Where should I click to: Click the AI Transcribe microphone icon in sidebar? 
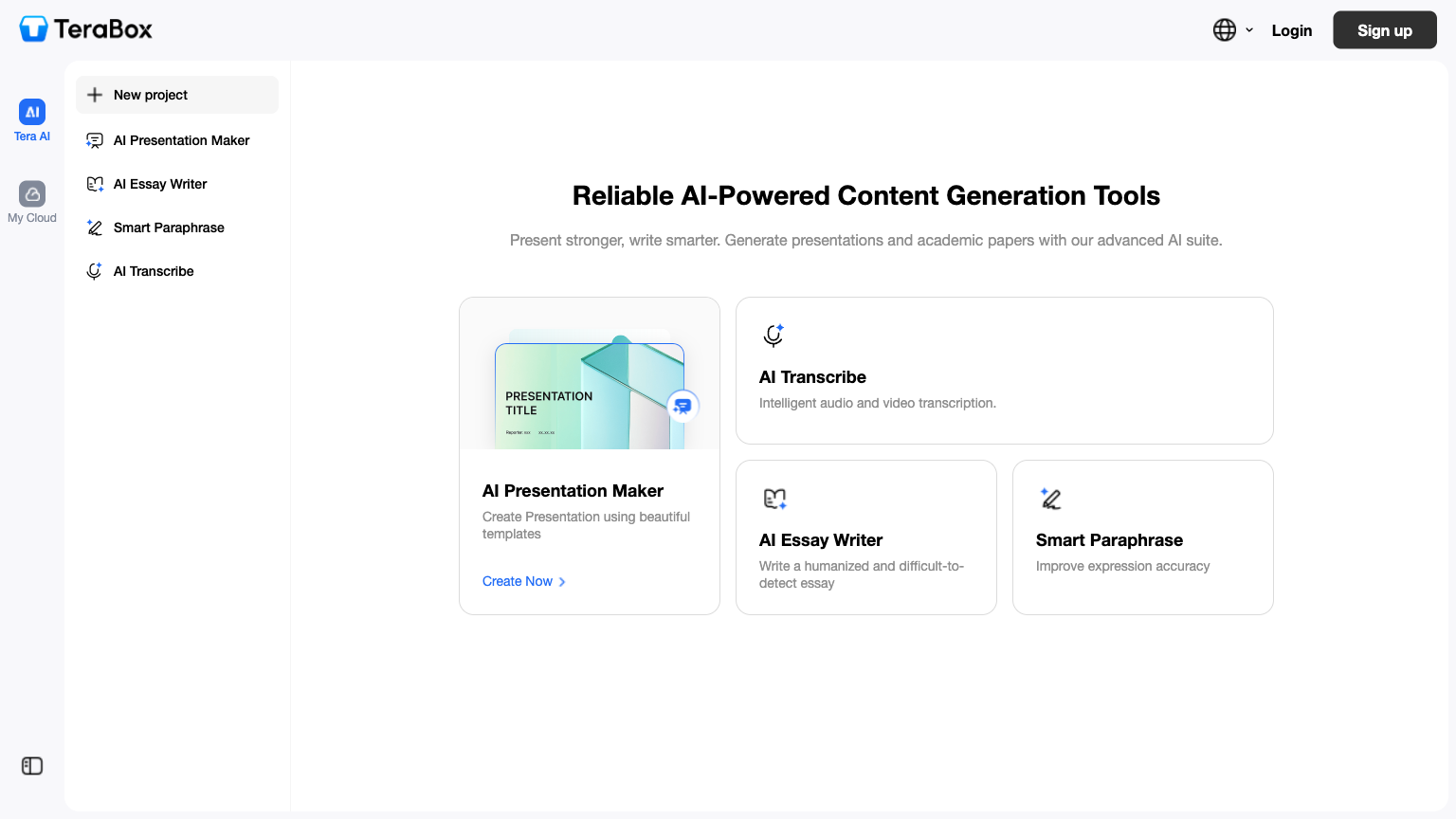point(94,270)
